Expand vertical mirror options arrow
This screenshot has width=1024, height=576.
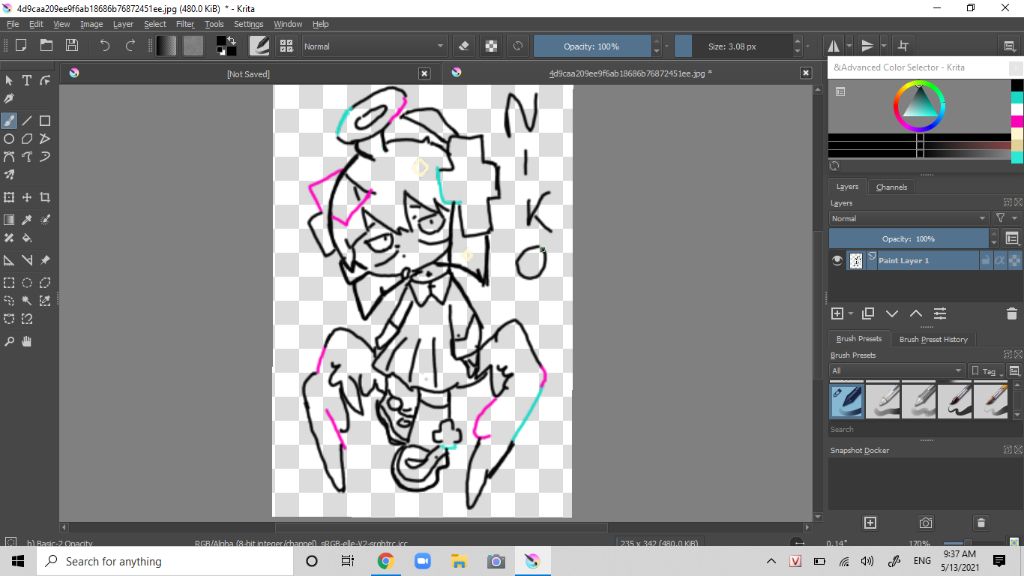coord(884,46)
